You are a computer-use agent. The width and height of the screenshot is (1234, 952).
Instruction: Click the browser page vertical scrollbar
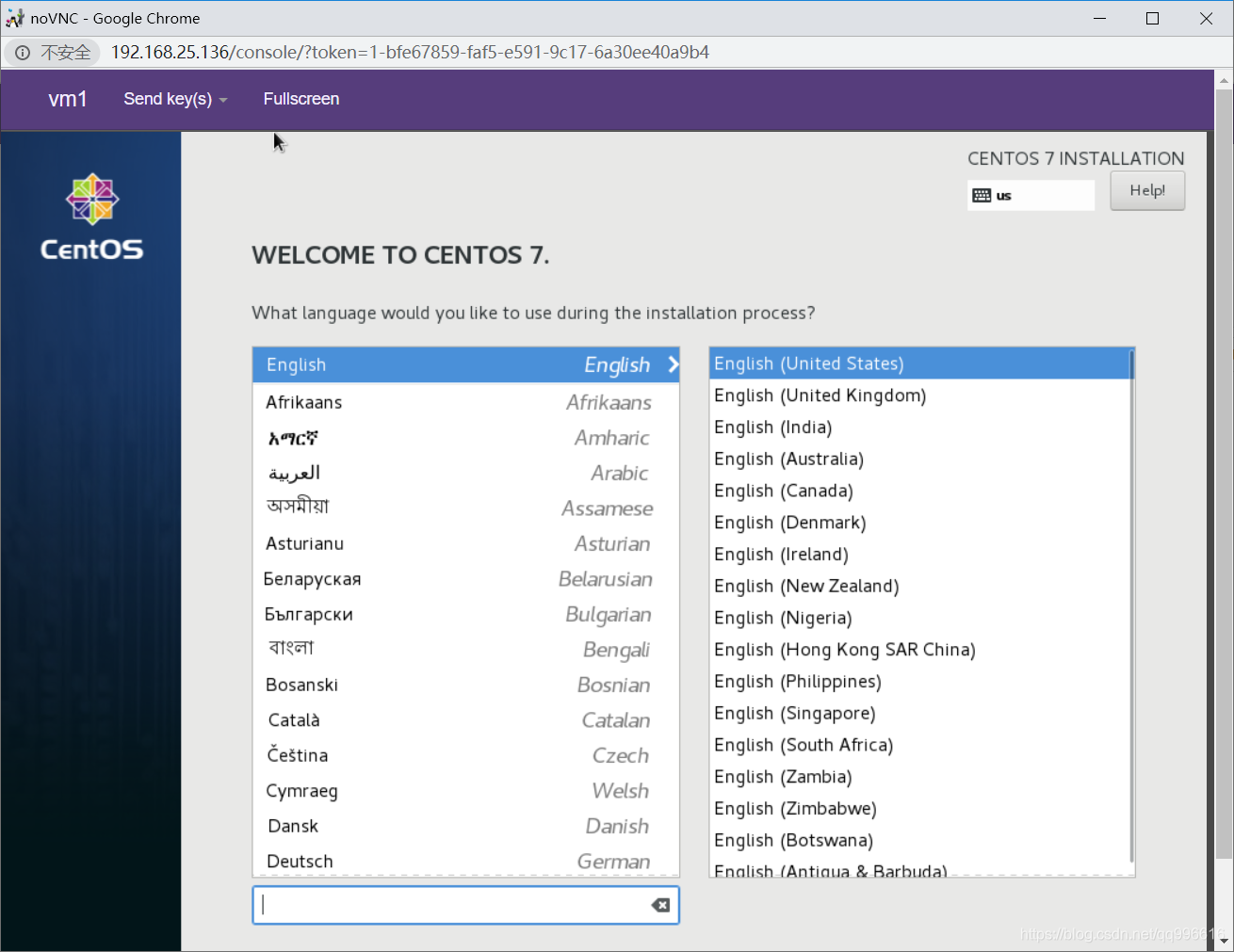(1224, 474)
